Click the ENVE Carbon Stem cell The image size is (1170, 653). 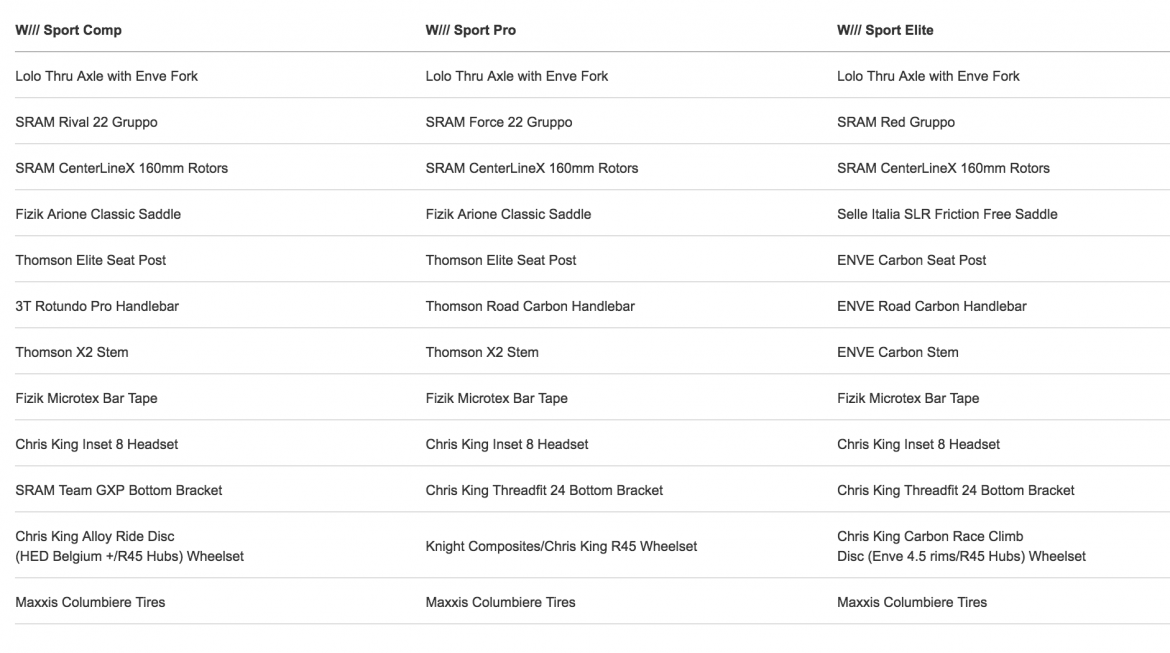(x=898, y=352)
